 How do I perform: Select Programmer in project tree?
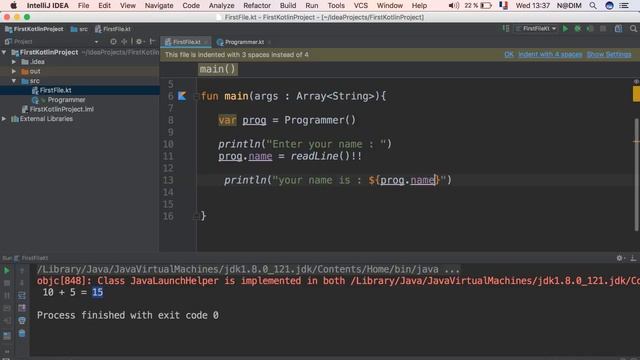pyautogui.click(x=66, y=100)
